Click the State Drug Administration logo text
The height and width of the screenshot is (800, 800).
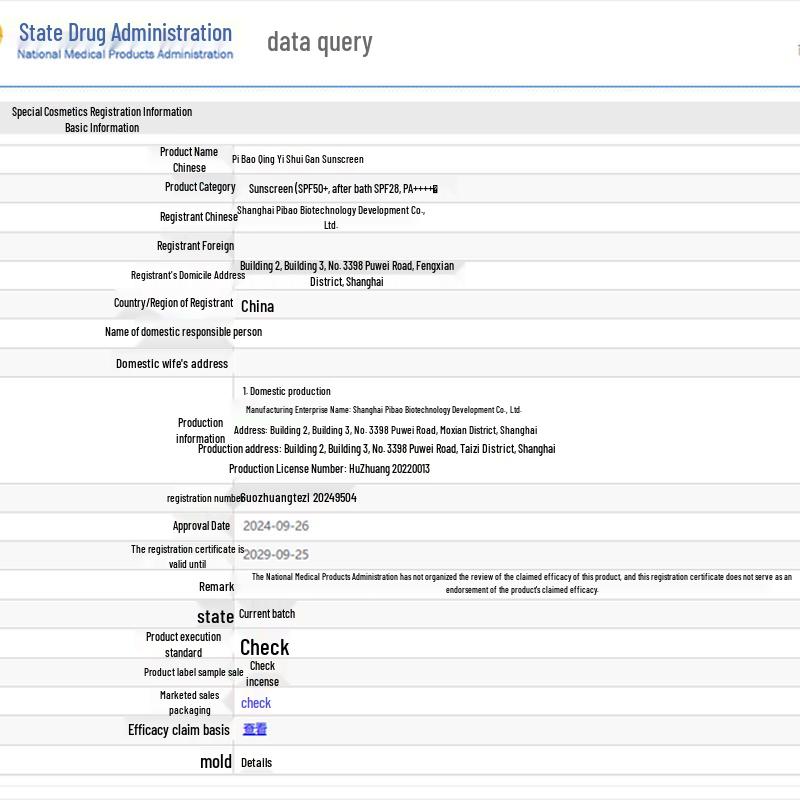(125, 32)
